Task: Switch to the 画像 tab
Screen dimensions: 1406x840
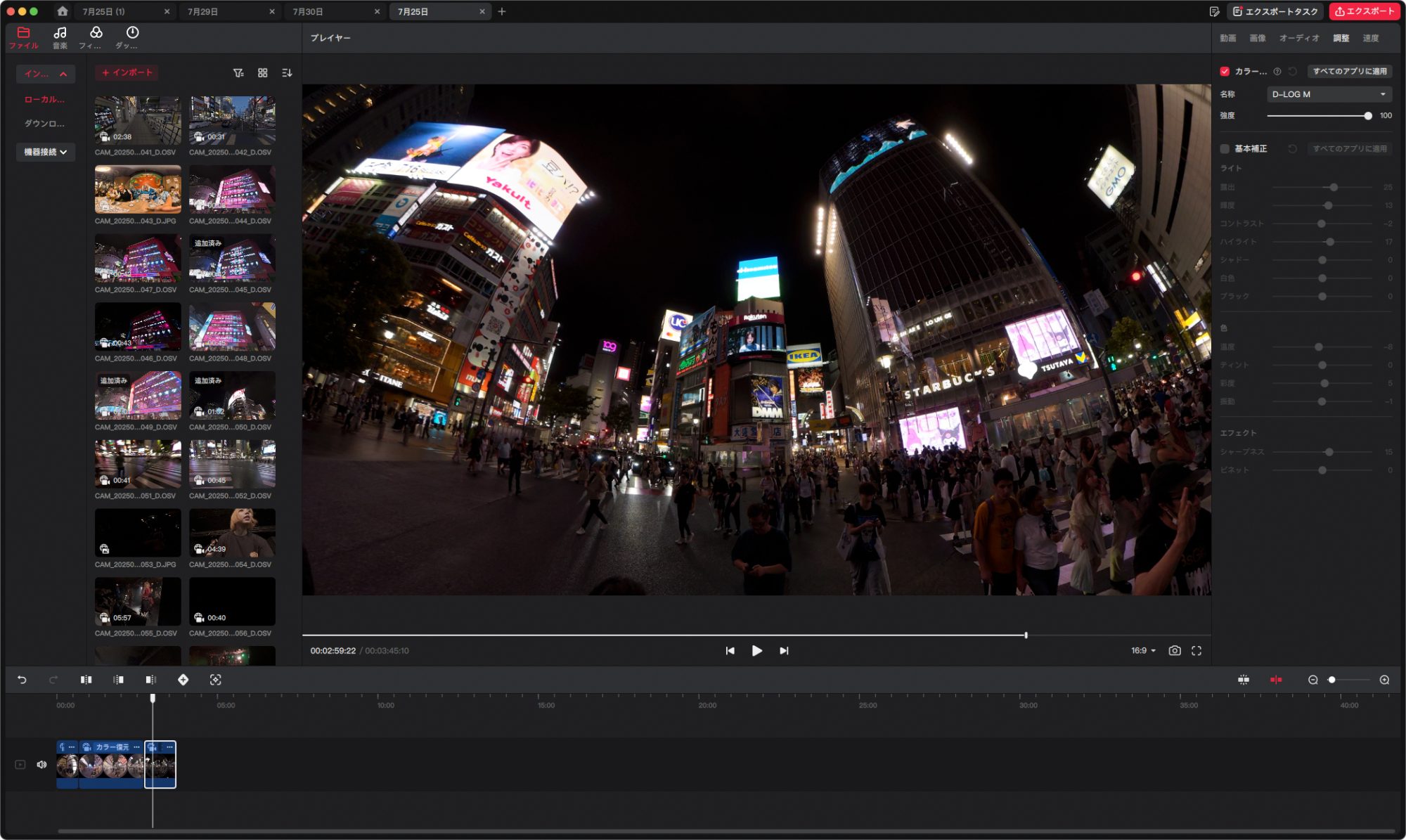Action: point(1257,38)
